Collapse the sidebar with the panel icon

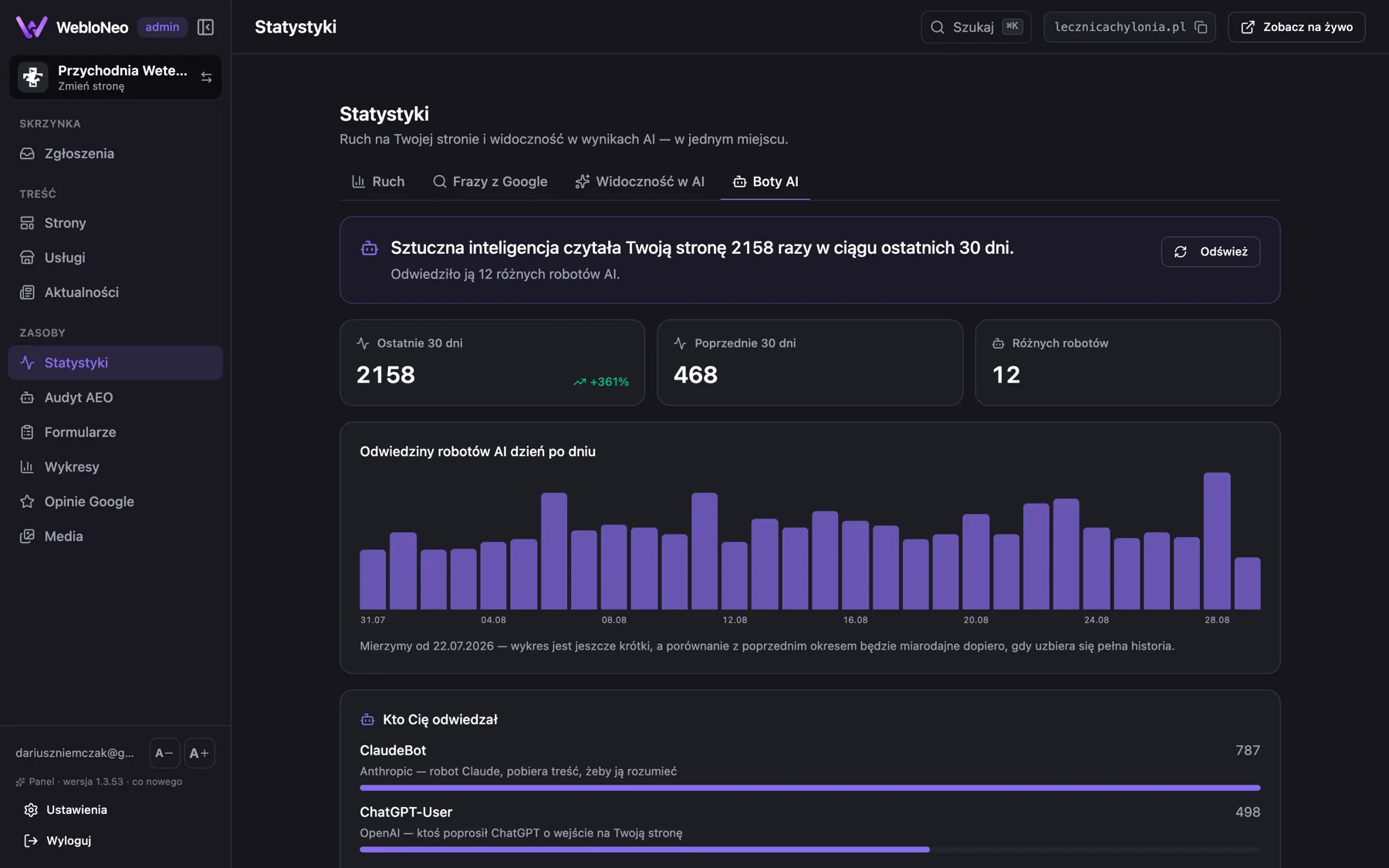205,27
